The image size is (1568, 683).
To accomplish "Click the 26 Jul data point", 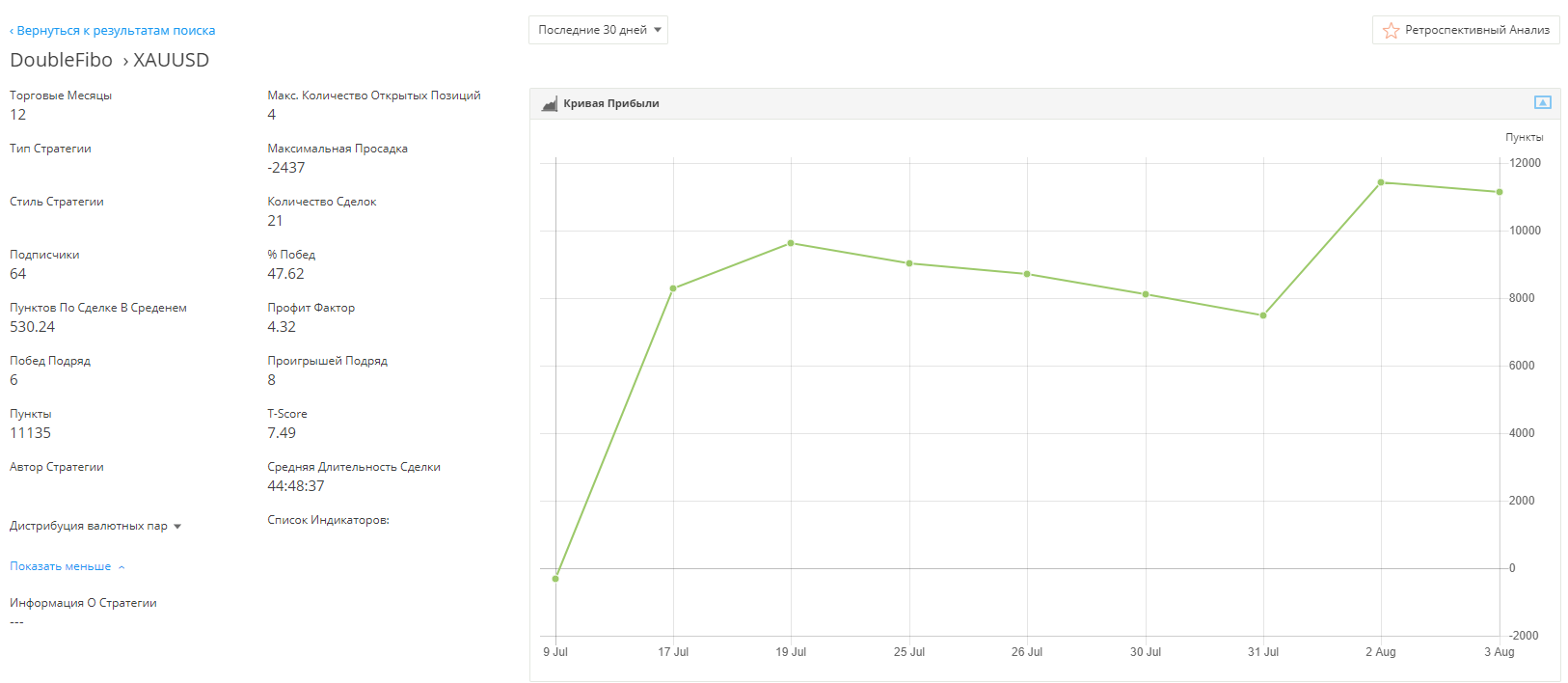I will pyautogui.click(x=1027, y=274).
